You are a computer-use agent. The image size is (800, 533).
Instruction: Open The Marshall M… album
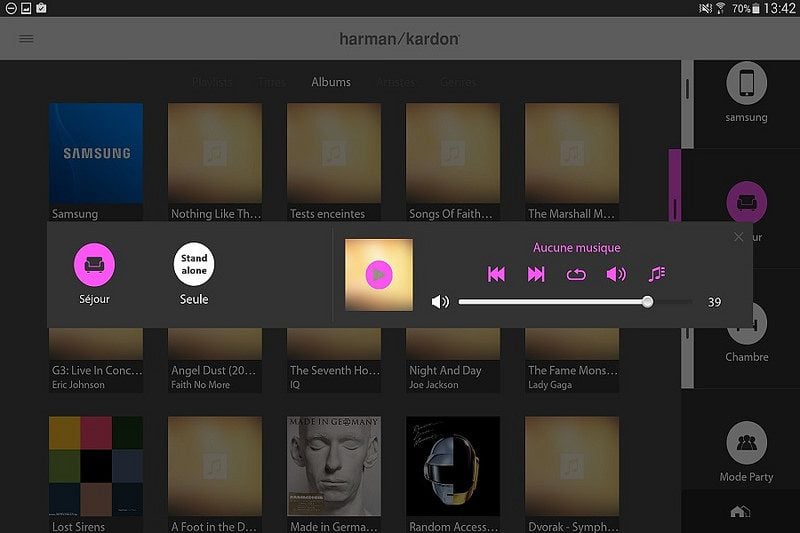click(572, 161)
